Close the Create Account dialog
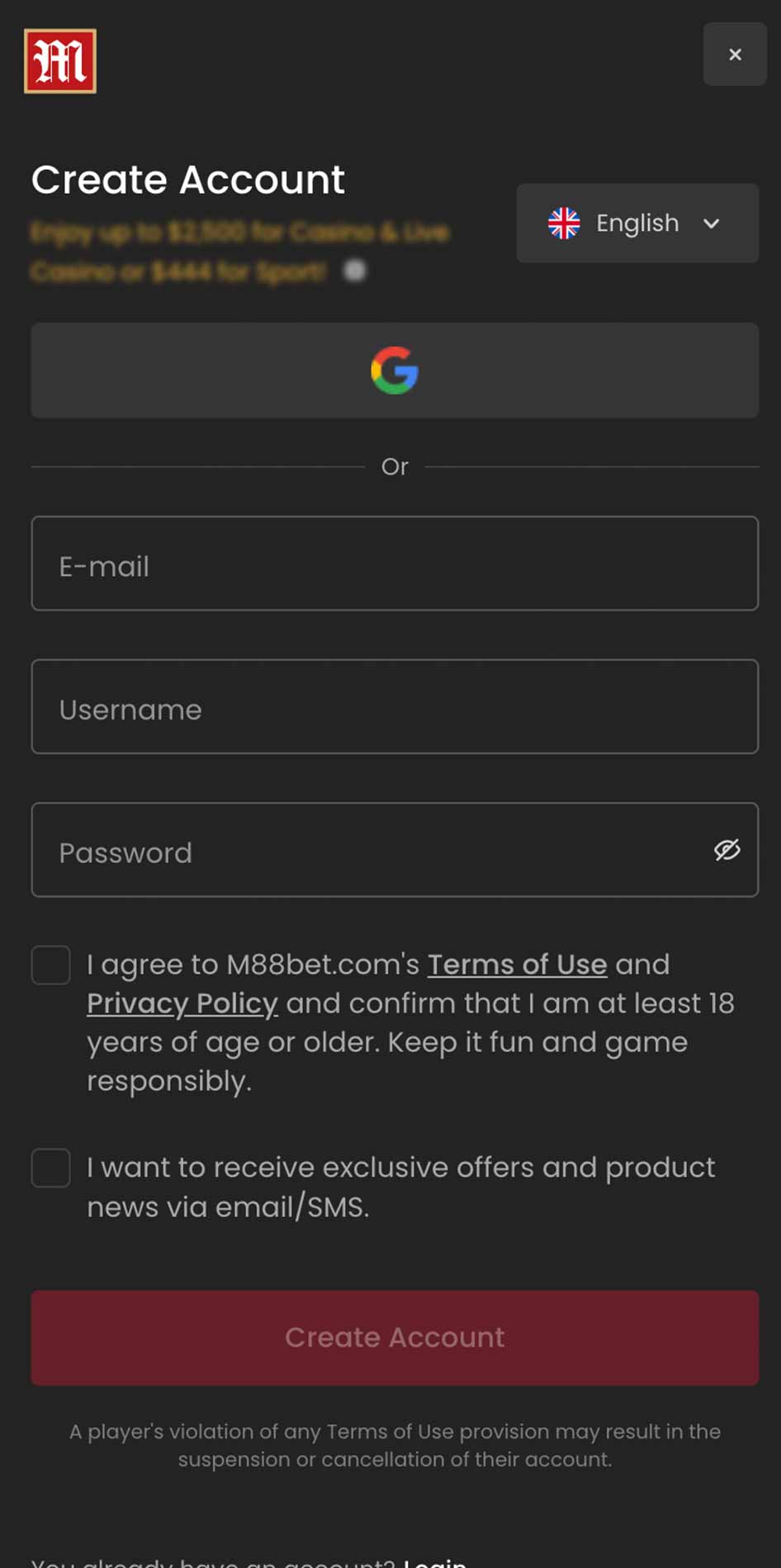Screen dimensions: 781x1568 coord(735,54)
